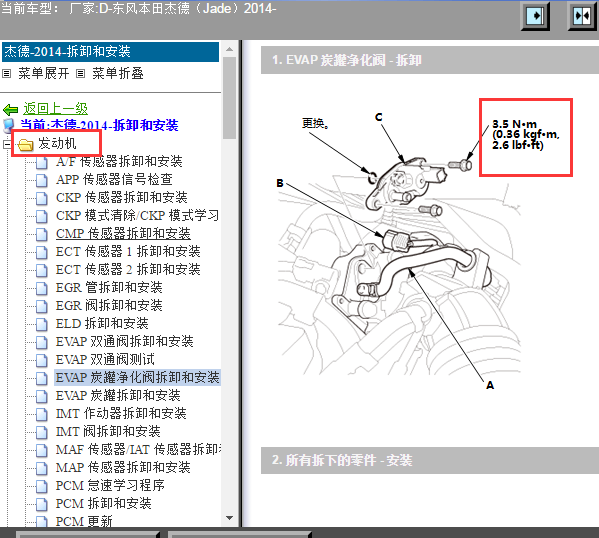Open MAP 传感器拆卸和安装

point(123,467)
